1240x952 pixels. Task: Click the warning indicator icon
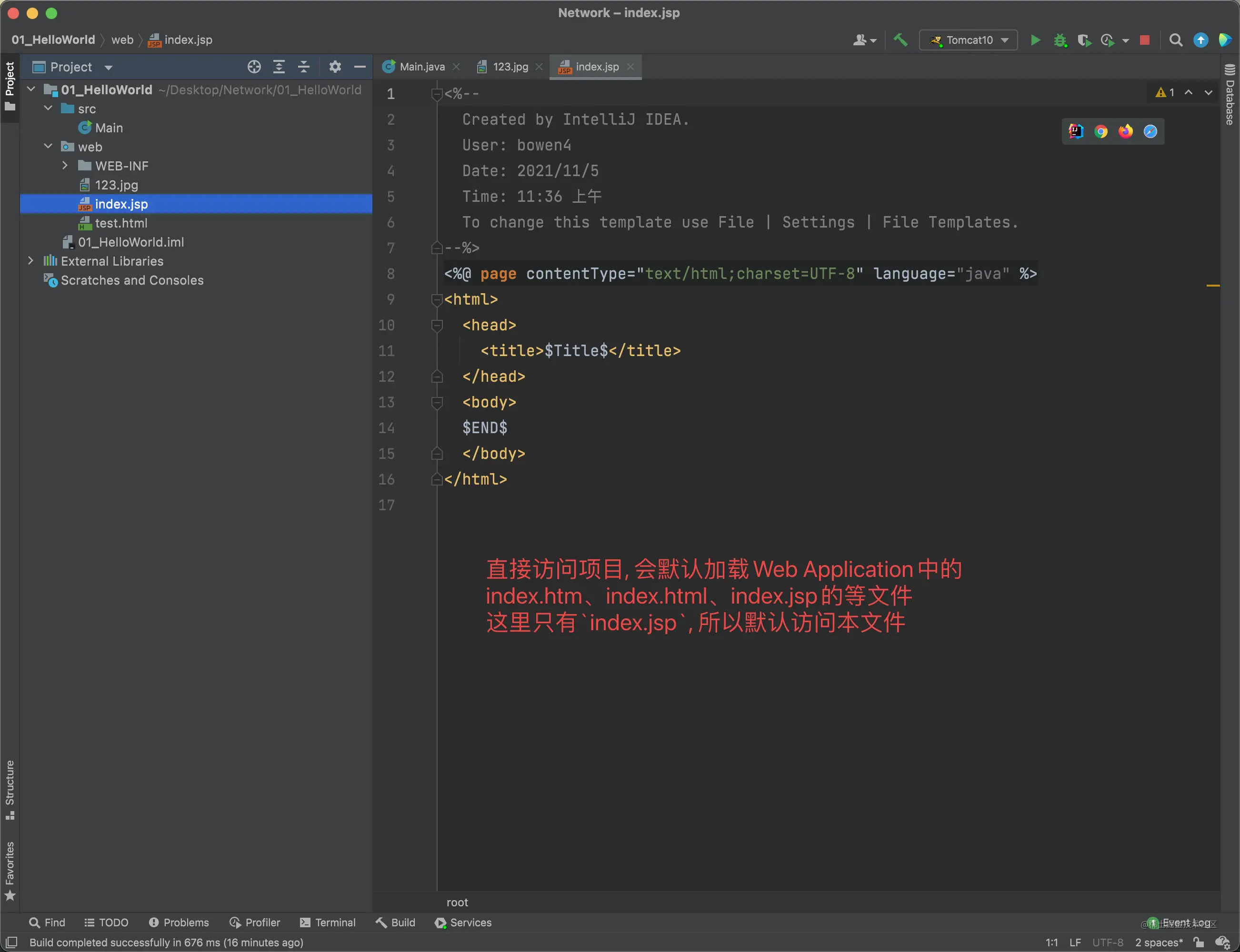tap(1165, 92)
